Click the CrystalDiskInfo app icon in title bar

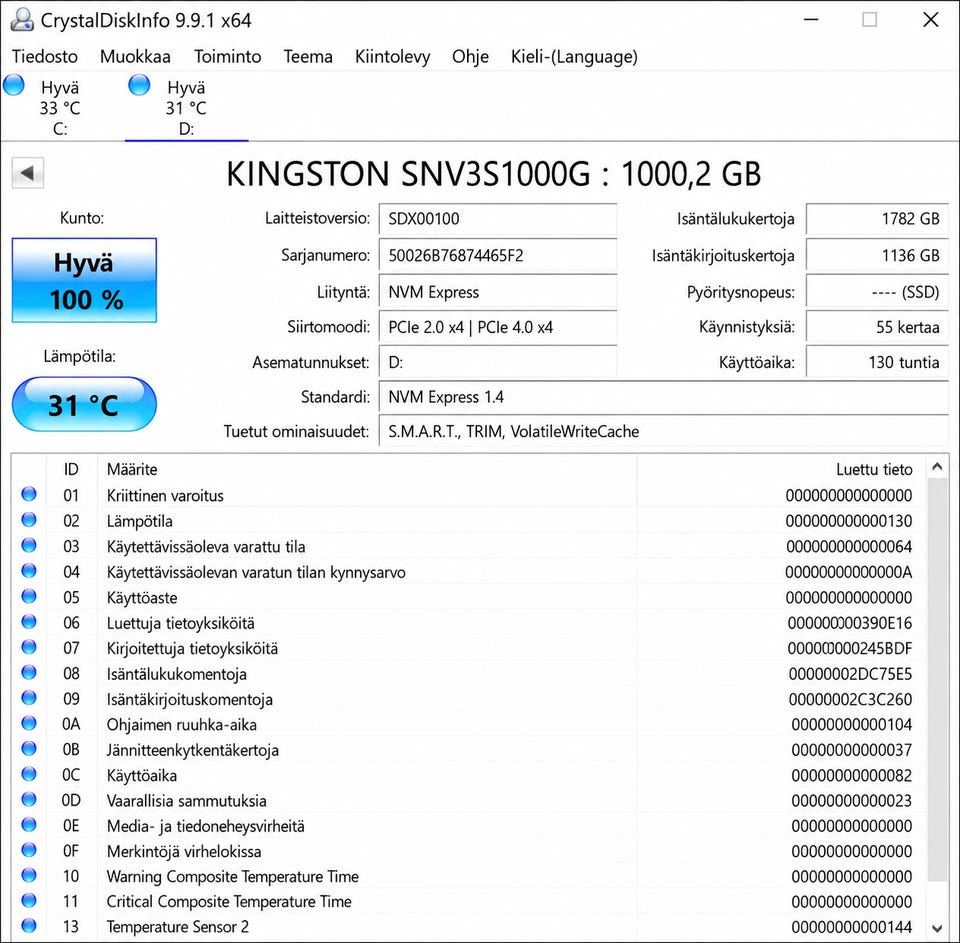[x=21, y=20]
